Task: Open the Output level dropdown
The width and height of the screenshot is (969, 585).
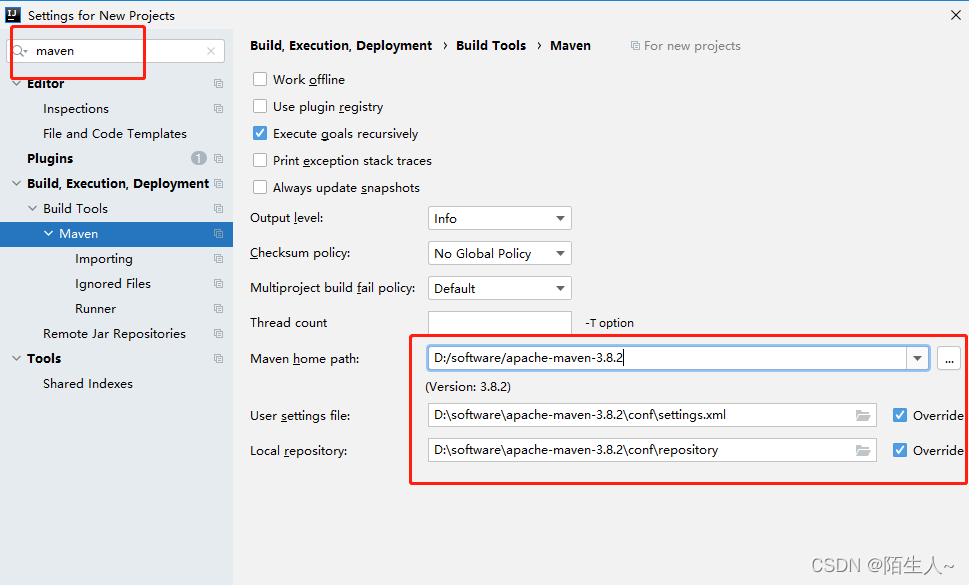Action: [x=499, y=219]
